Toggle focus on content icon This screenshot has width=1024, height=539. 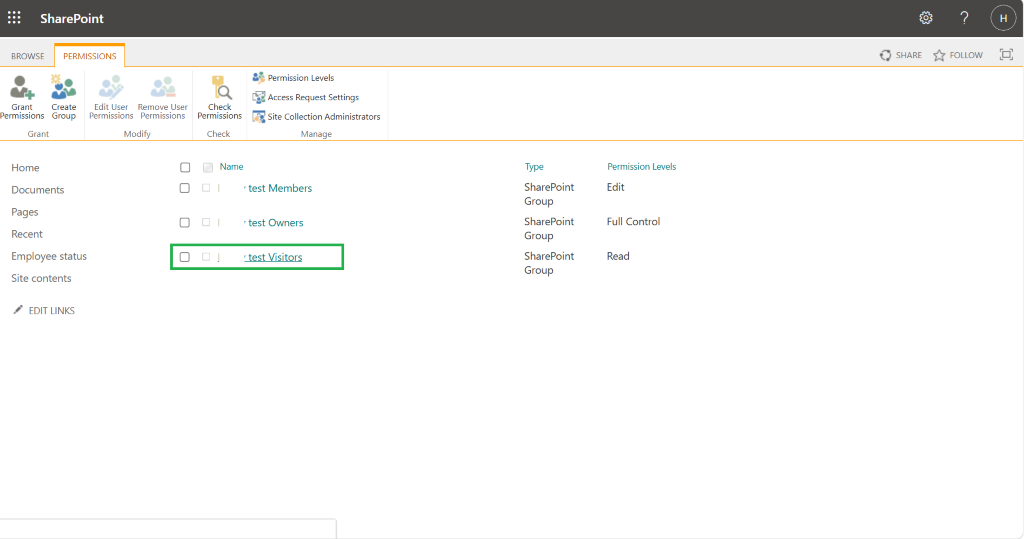pos(1006,55)
